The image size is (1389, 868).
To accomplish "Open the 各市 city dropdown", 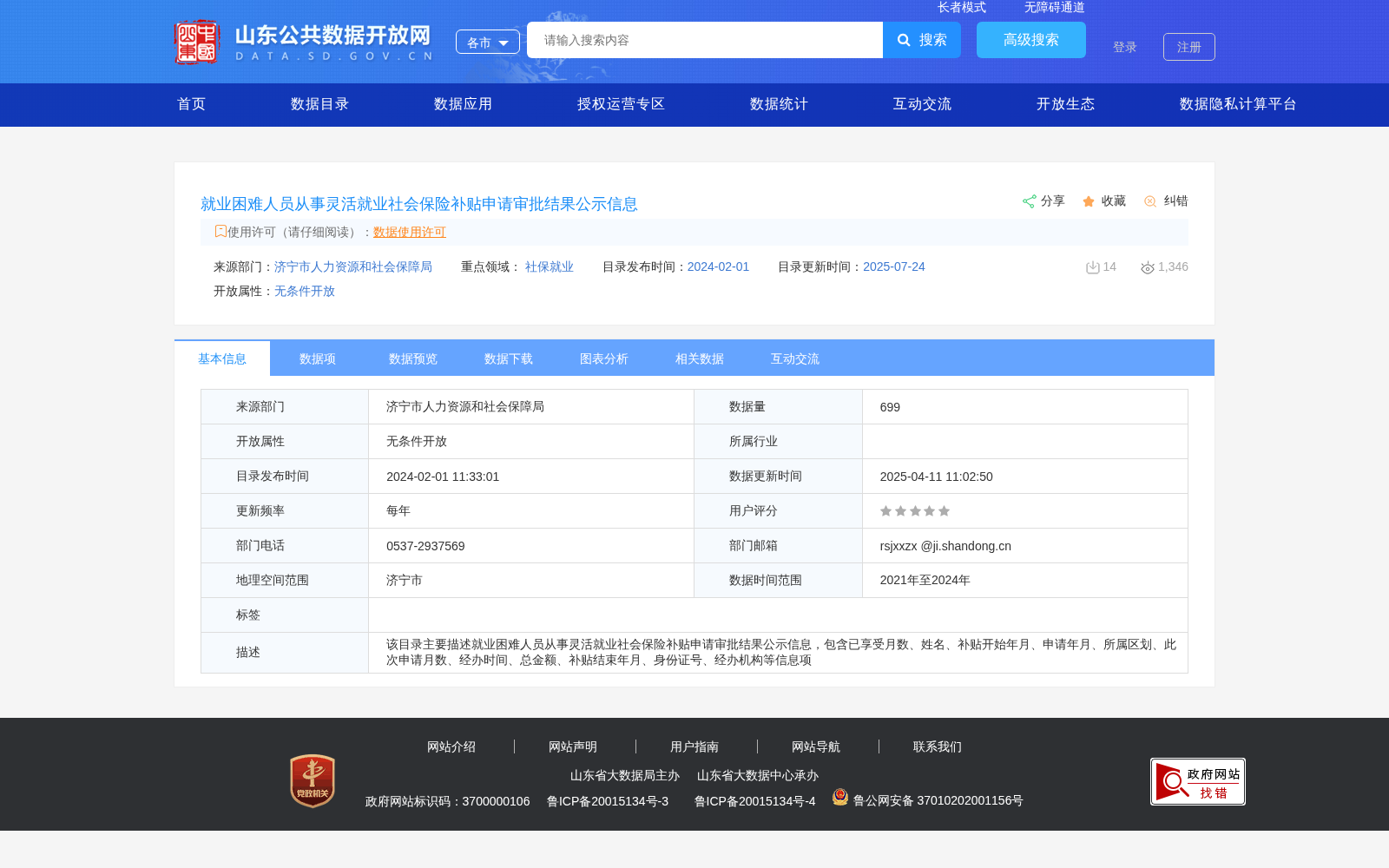I will pyautogui.click(x=488, y=42).
